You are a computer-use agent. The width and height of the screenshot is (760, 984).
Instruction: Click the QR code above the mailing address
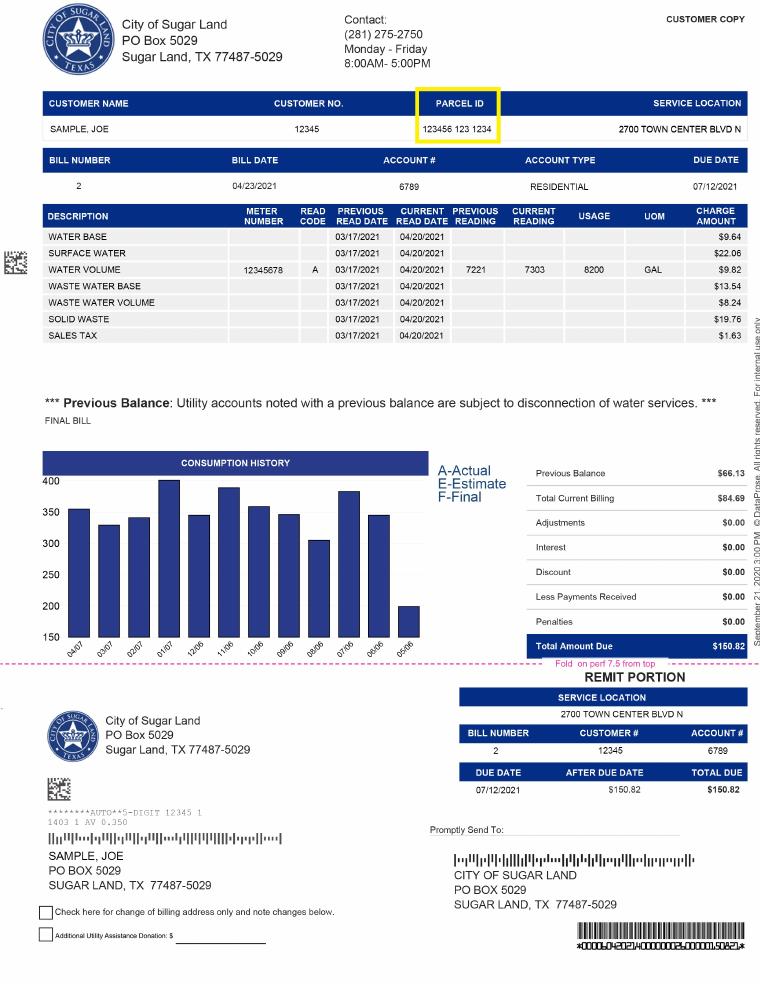click(x=59, y=789)
